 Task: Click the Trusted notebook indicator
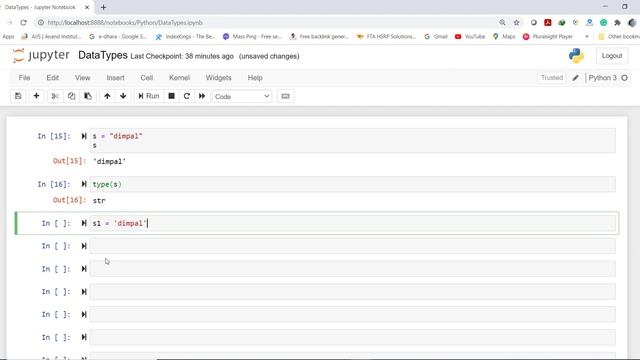(551, 78)
